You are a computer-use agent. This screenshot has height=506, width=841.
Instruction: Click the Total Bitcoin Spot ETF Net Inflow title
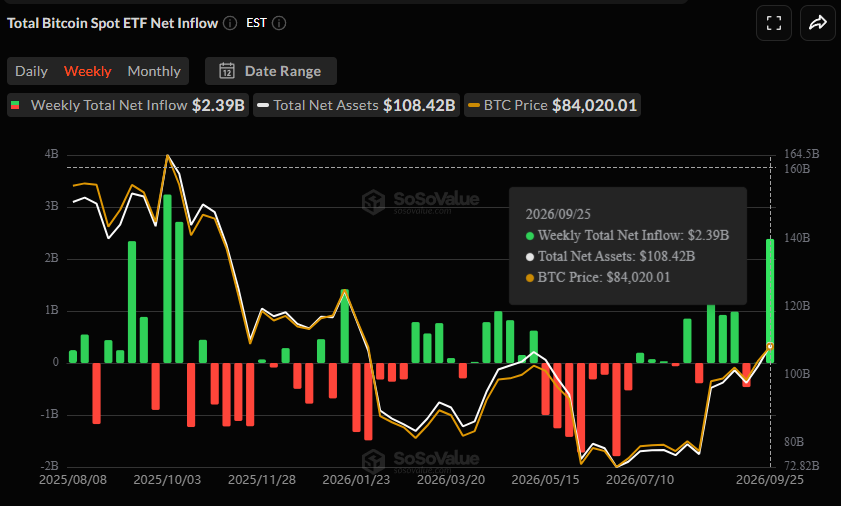coord(113,23)
